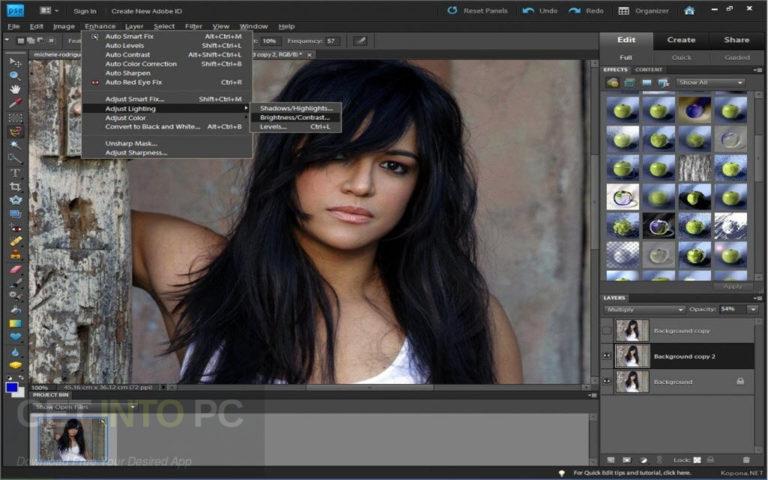
Task: Hide the Background copy 2 layer
Action: click(606, 356)
